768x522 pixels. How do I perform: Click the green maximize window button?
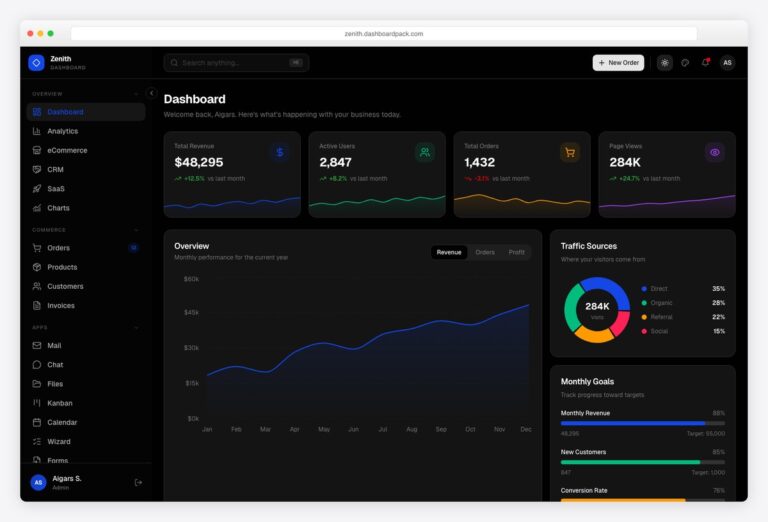coord(50,33)
